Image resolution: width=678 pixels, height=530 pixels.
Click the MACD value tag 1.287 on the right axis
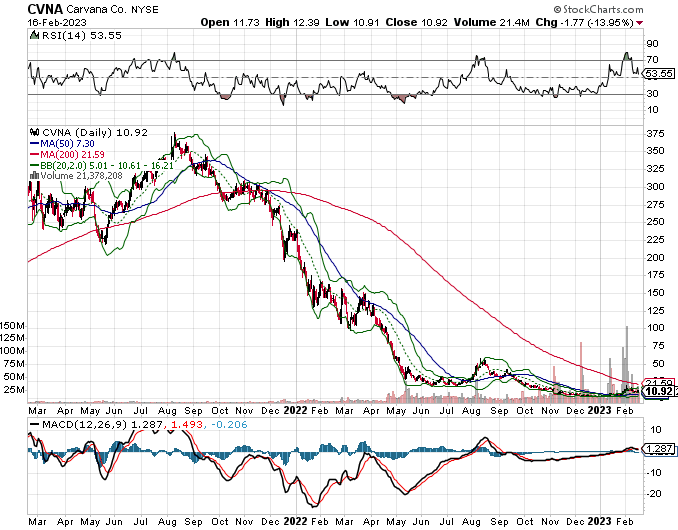click(x=659, y=449)
